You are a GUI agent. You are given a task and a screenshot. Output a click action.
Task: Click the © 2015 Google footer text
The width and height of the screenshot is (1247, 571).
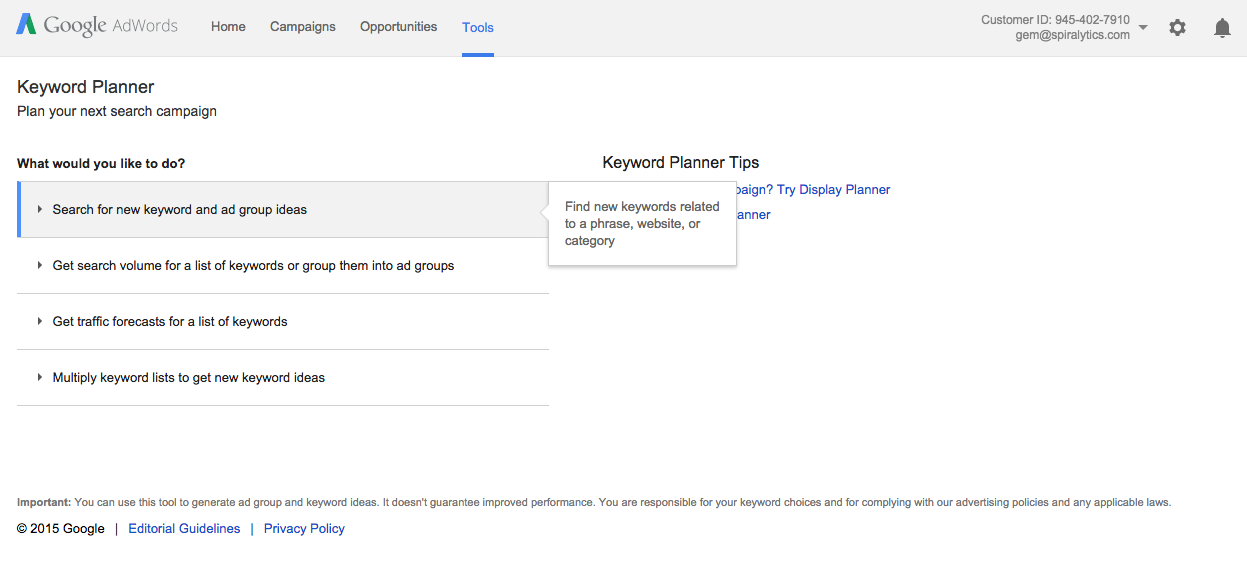(61, 529)
